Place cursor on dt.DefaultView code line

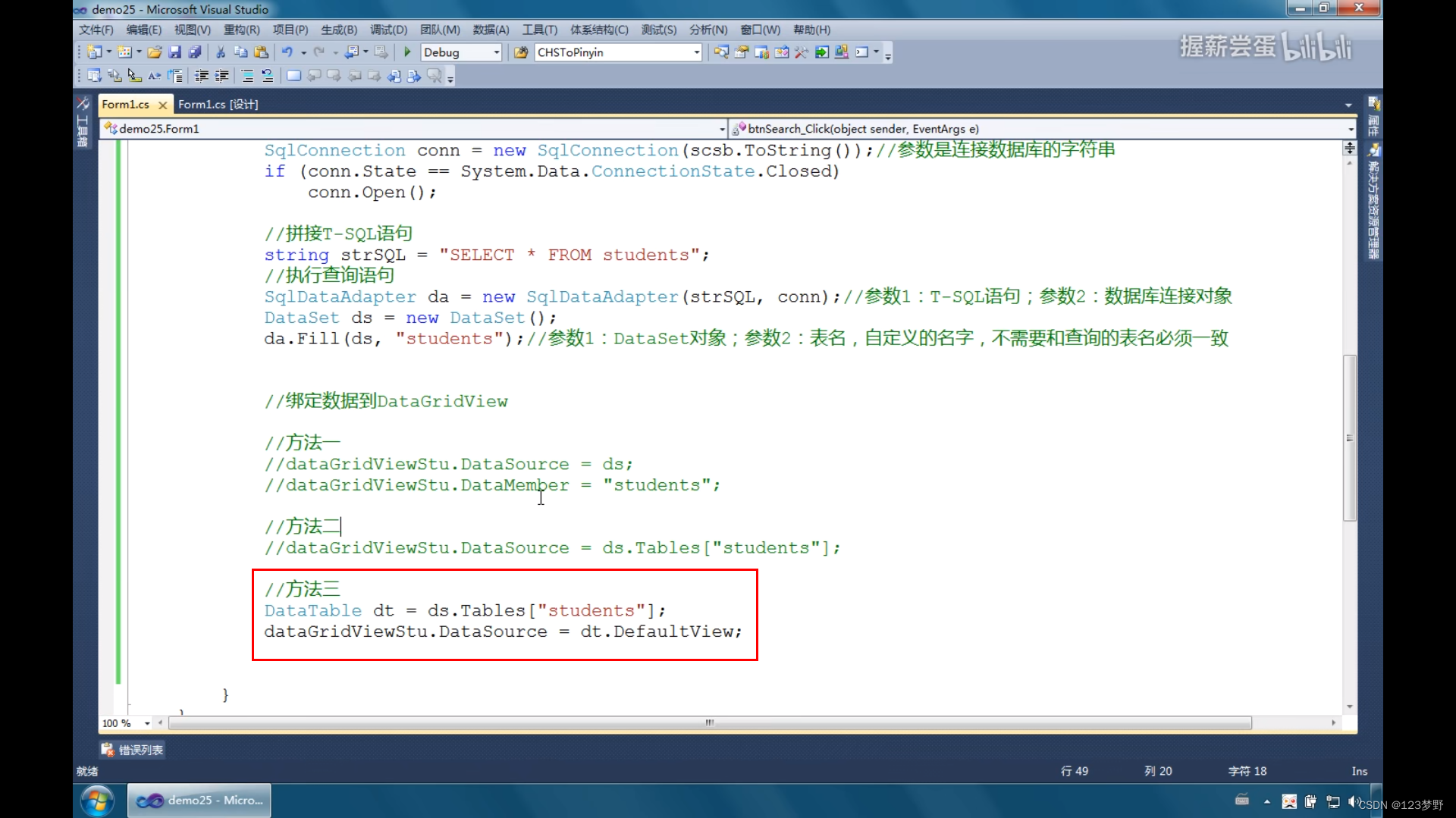pos(503,632)
